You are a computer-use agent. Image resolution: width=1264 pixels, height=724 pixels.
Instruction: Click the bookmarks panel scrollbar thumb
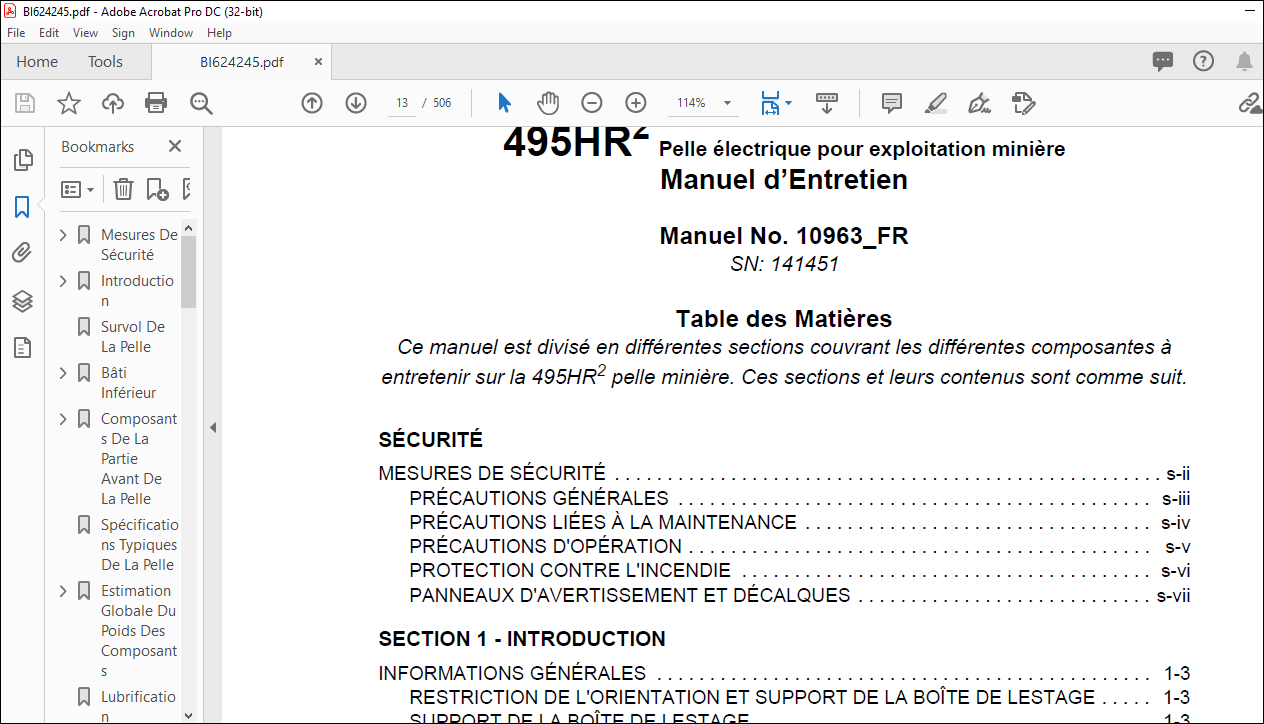coord(188,271)
